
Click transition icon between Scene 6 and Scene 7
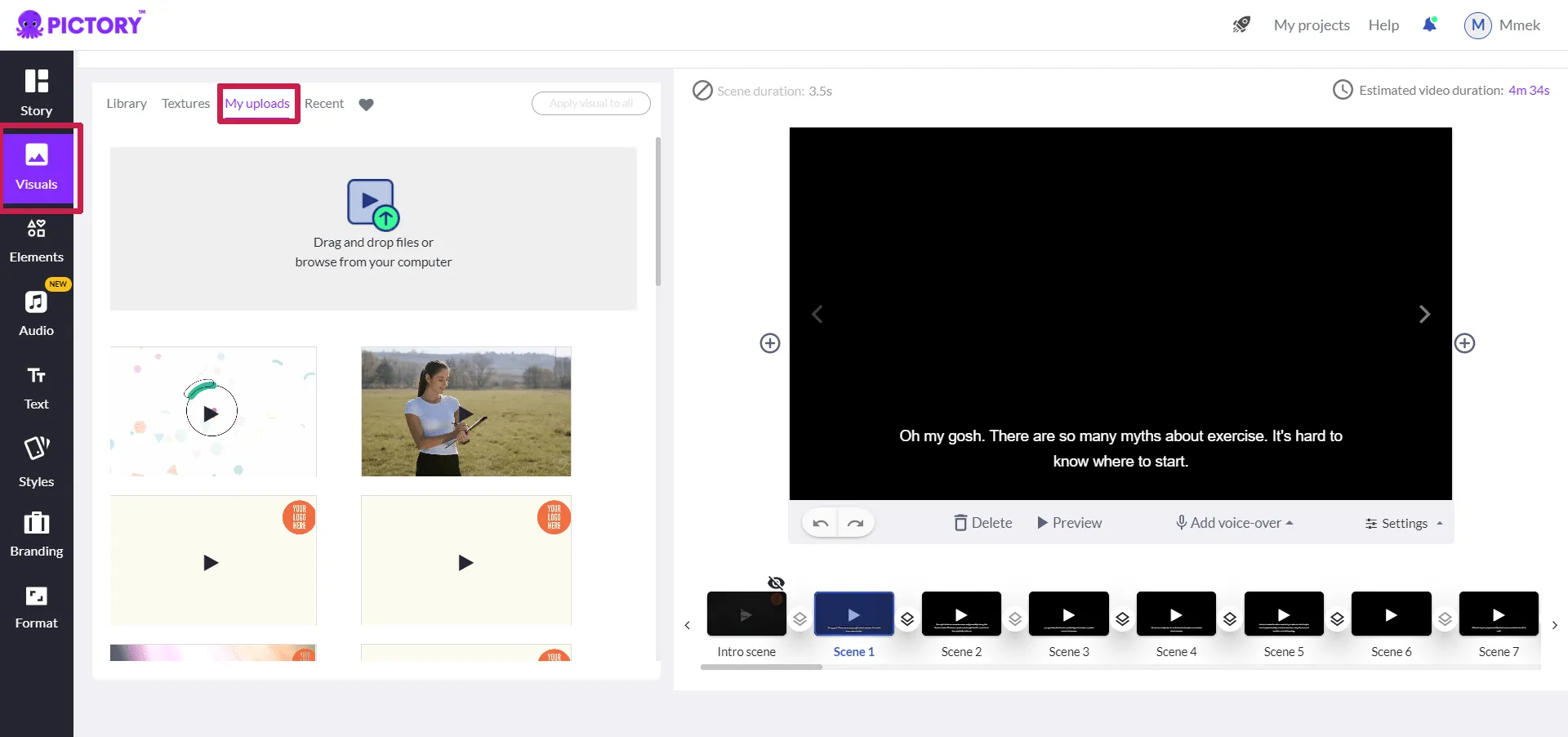click(x=1445, y=619)
